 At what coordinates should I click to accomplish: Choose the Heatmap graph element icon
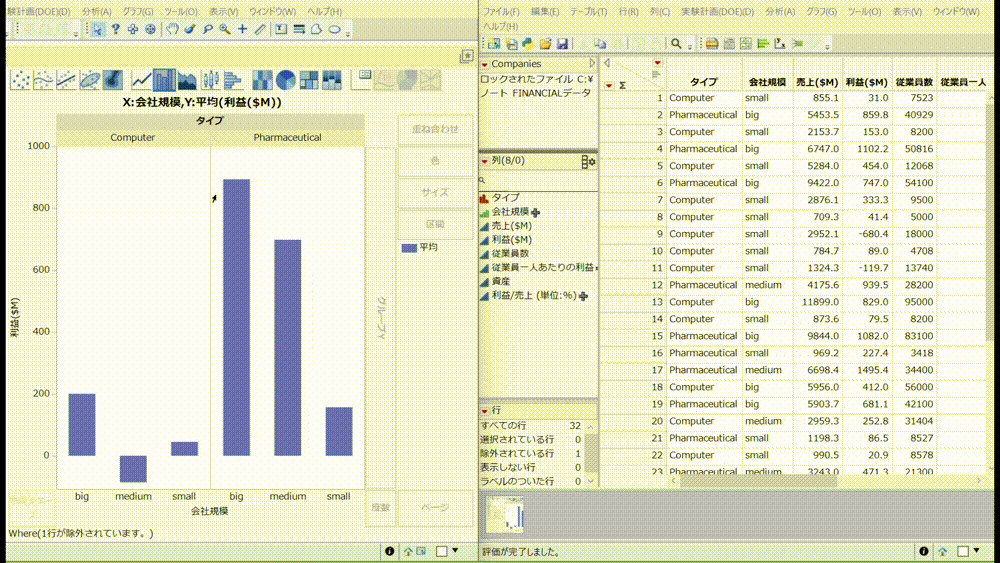click(x=262, y=80)
